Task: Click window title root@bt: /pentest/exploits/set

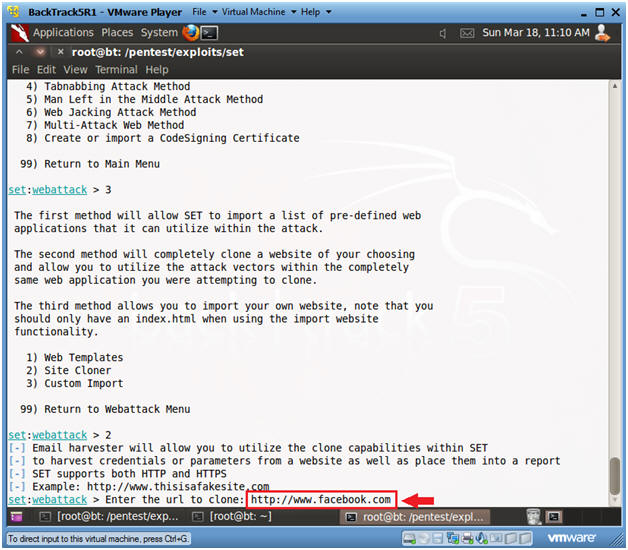Action: pos(157,52)
